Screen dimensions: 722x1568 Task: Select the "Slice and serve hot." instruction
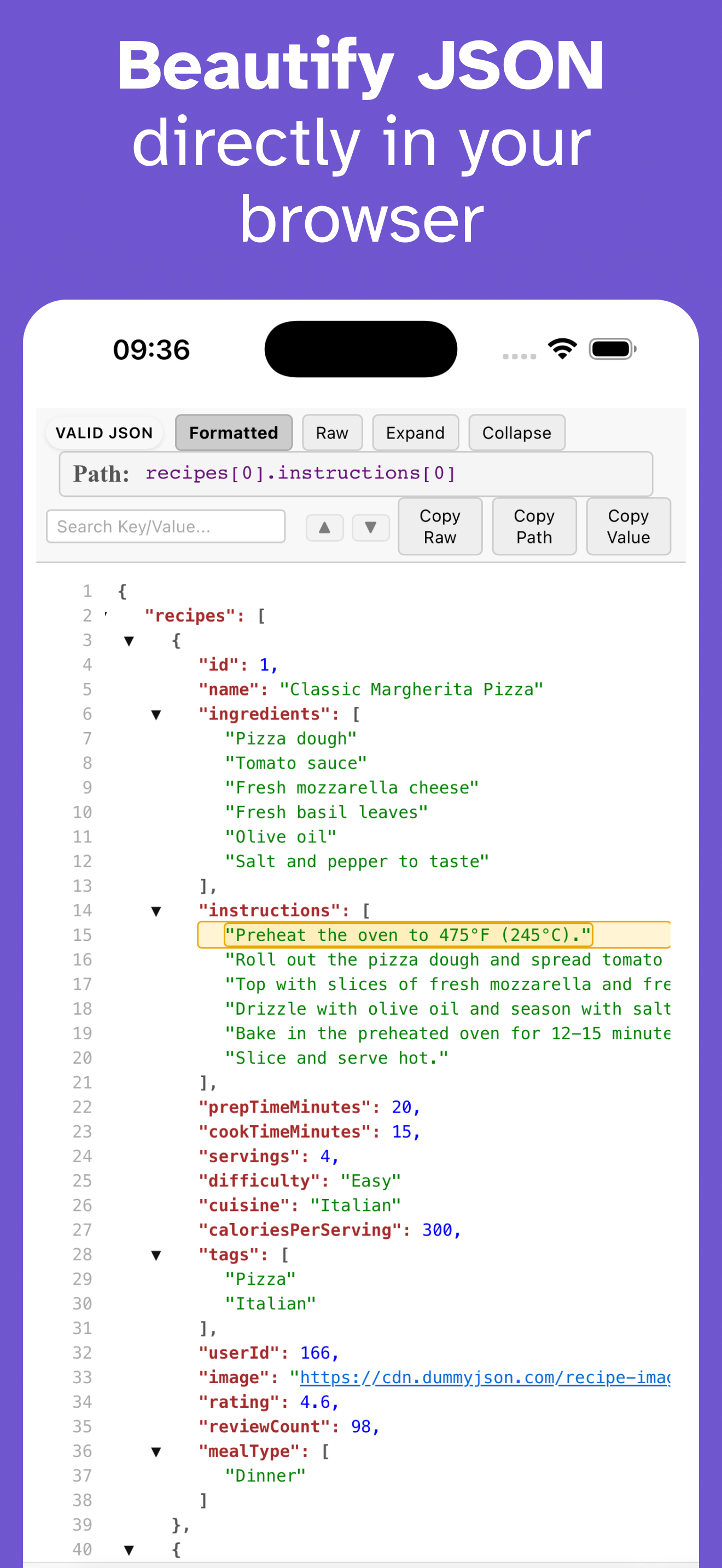pos(336,1058)
